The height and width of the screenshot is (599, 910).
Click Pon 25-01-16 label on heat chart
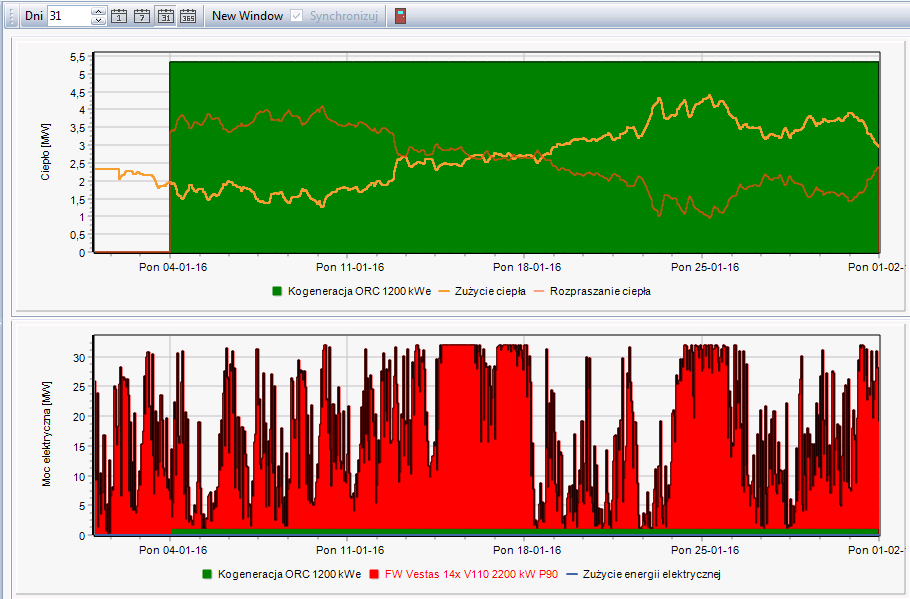tap(705, 267)
